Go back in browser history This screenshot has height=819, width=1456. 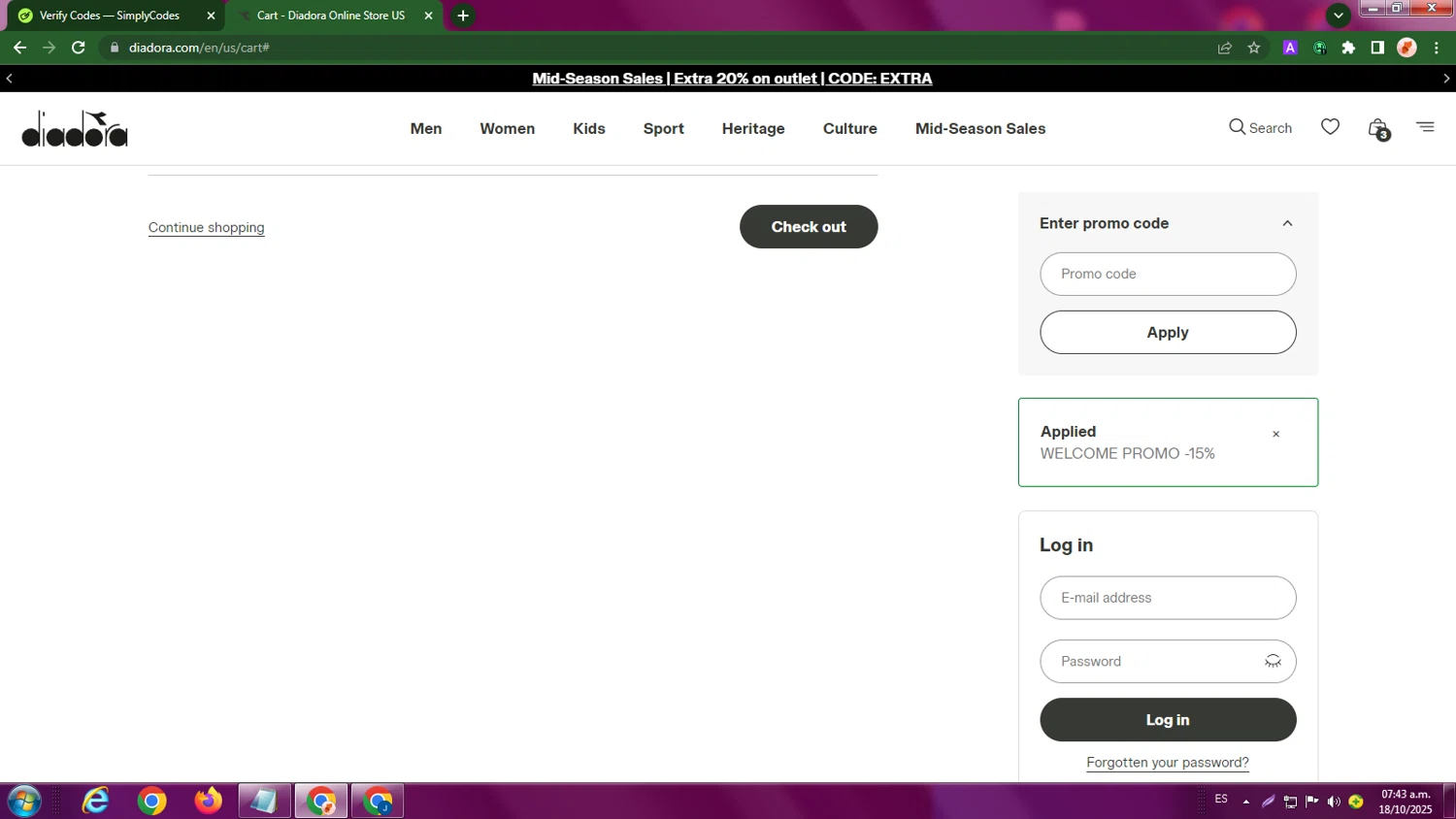click(x=19, y=48)
